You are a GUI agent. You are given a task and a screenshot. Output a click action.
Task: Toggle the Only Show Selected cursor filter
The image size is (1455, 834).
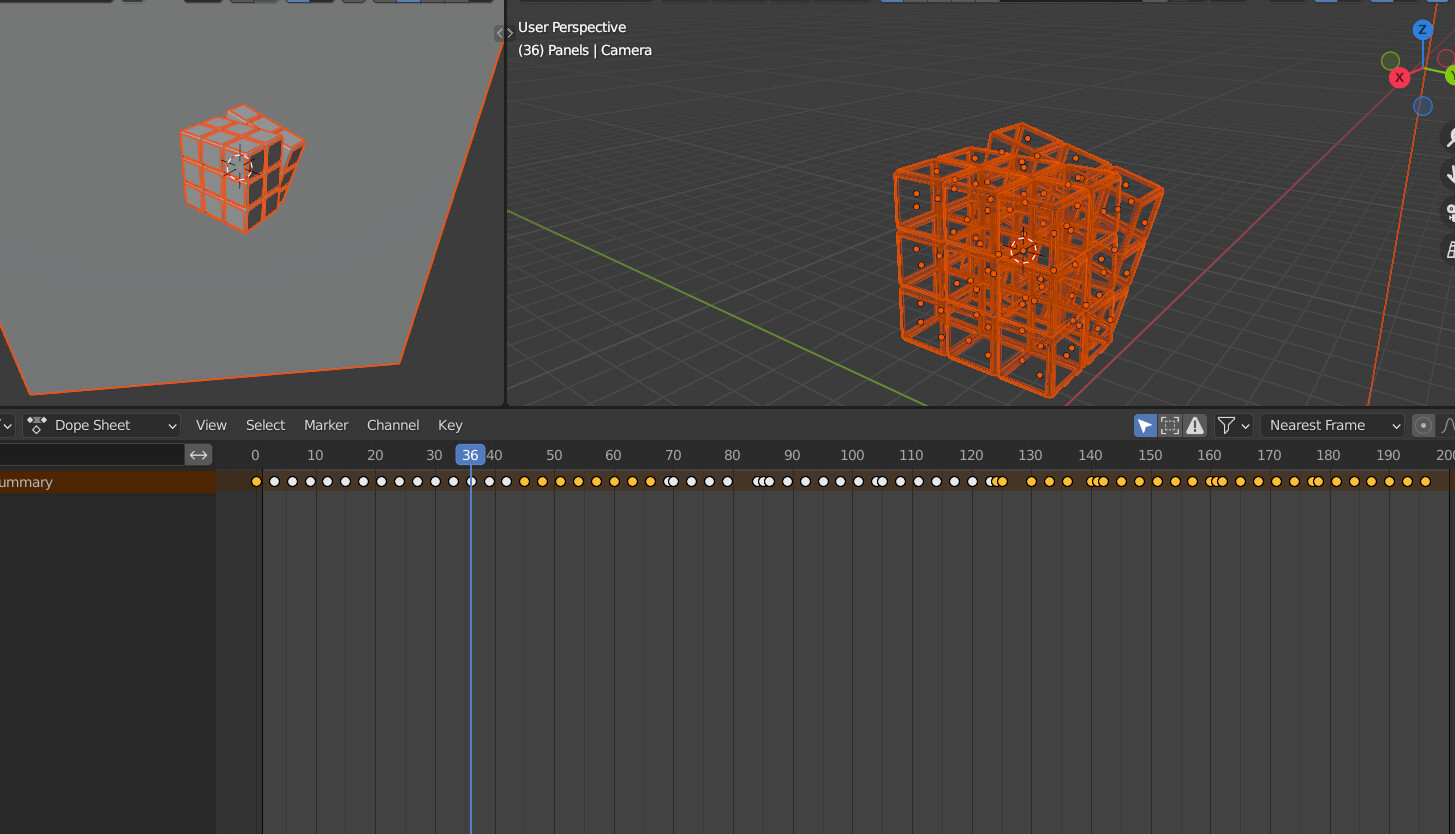click(x=1145, y=425)
